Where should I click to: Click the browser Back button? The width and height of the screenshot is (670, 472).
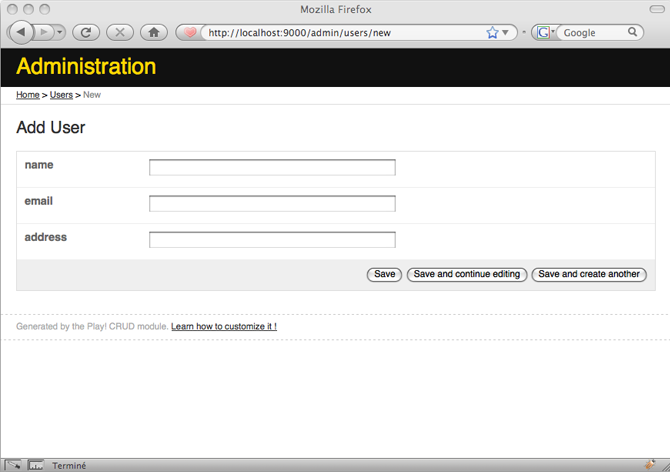tap(20, 32)
